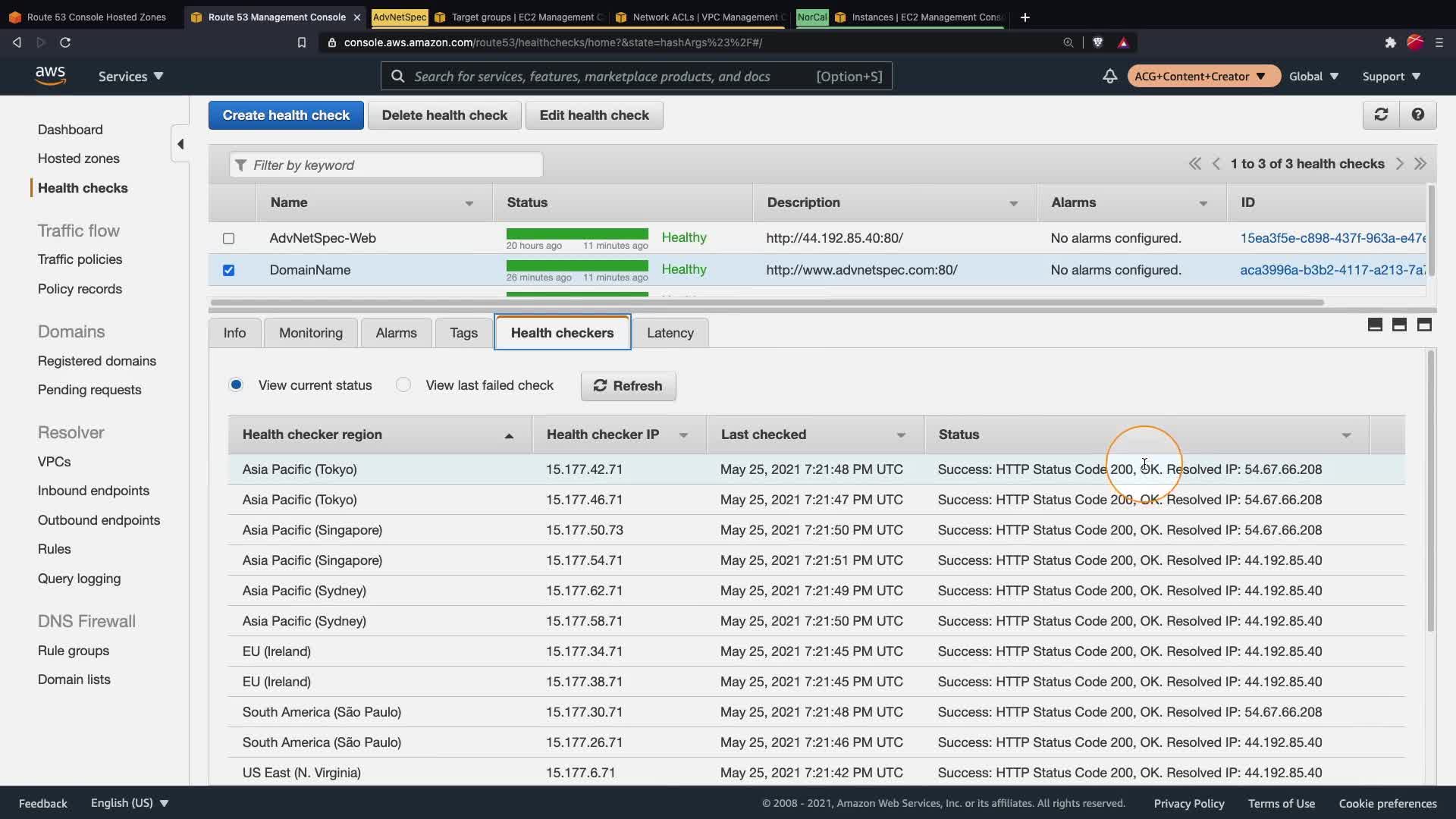
Task: Click the refresh health checks list icon
Action: point(1381,115)
